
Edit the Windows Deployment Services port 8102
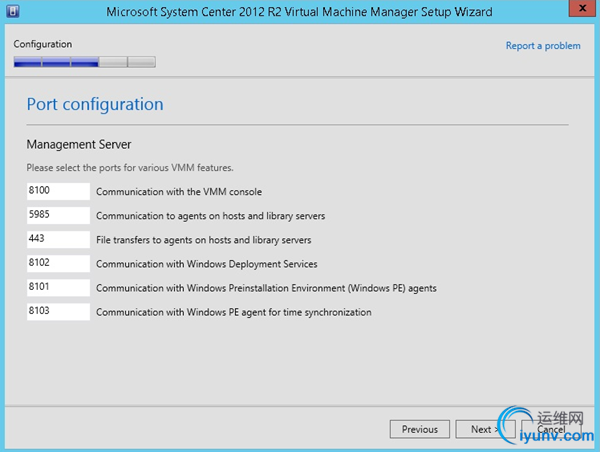(58, 263)
